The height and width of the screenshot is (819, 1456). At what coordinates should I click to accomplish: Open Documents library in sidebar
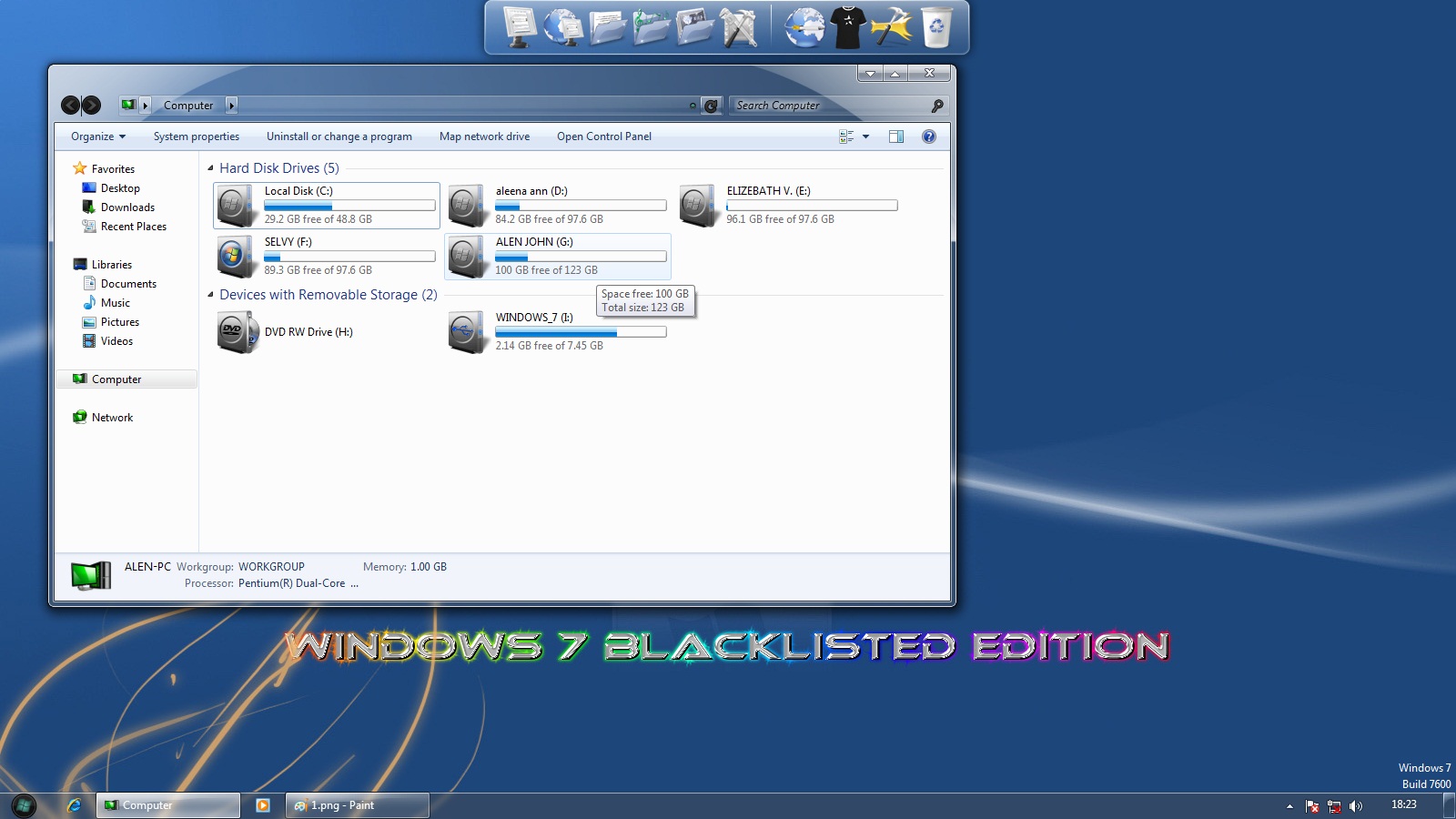pyautogui.click(x=119, y=284)
